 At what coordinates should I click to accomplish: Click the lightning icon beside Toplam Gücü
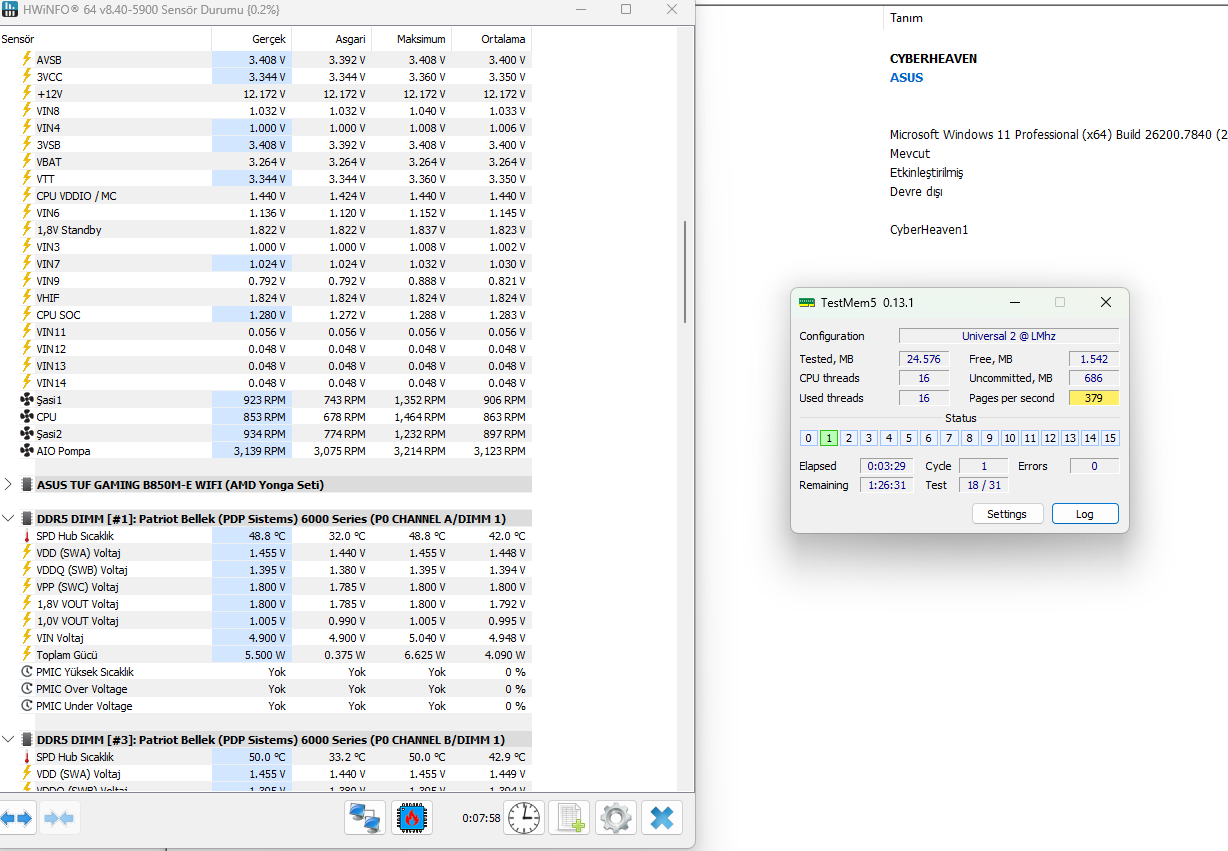[27, 655]
